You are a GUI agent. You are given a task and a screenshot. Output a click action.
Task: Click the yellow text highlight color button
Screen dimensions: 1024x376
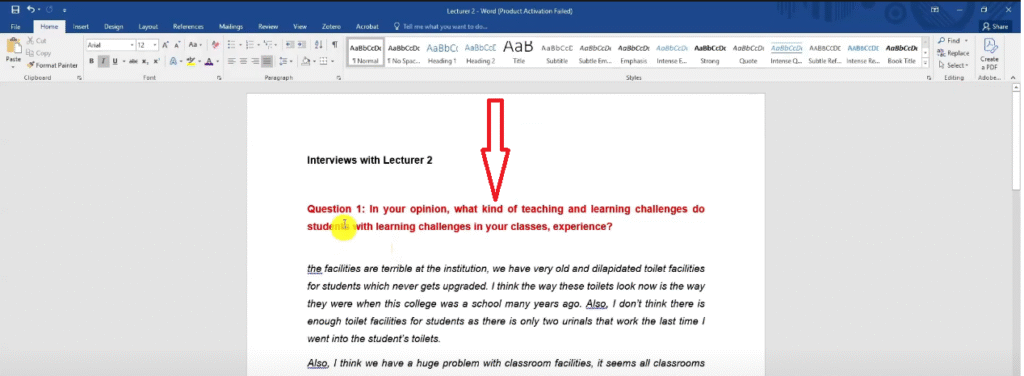[x=190, y=61]
